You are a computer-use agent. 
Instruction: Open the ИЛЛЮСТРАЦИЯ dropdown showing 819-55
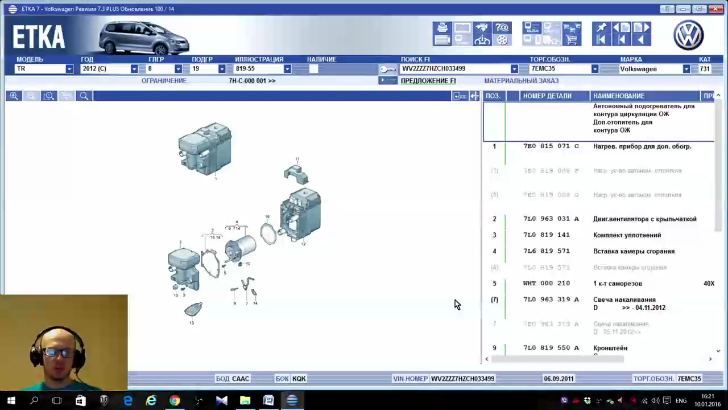click(x=287, y=69)
